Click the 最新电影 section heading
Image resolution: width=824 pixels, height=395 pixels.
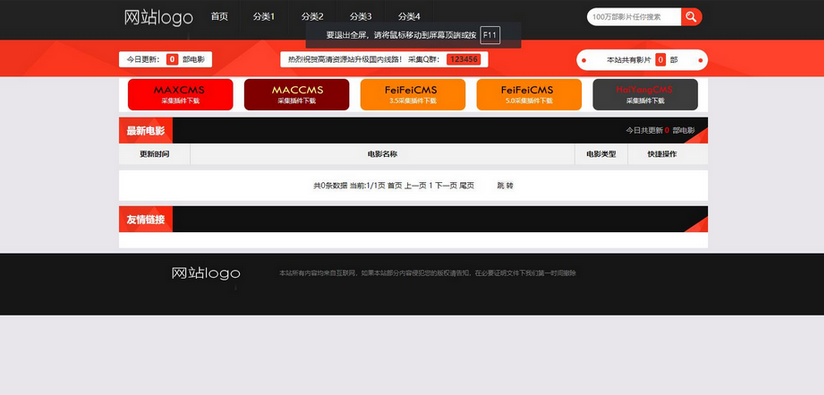click(x=146, y=130)
